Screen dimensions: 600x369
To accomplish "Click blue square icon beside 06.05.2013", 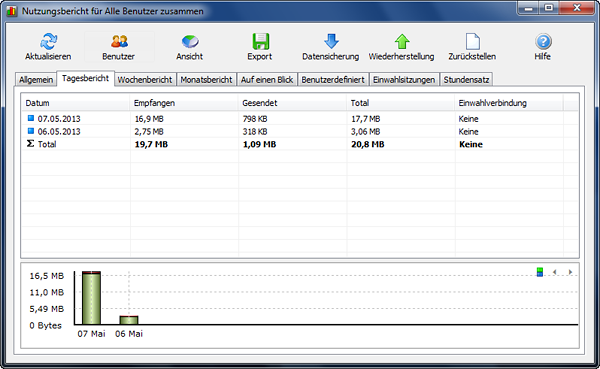I will (31, 131).
